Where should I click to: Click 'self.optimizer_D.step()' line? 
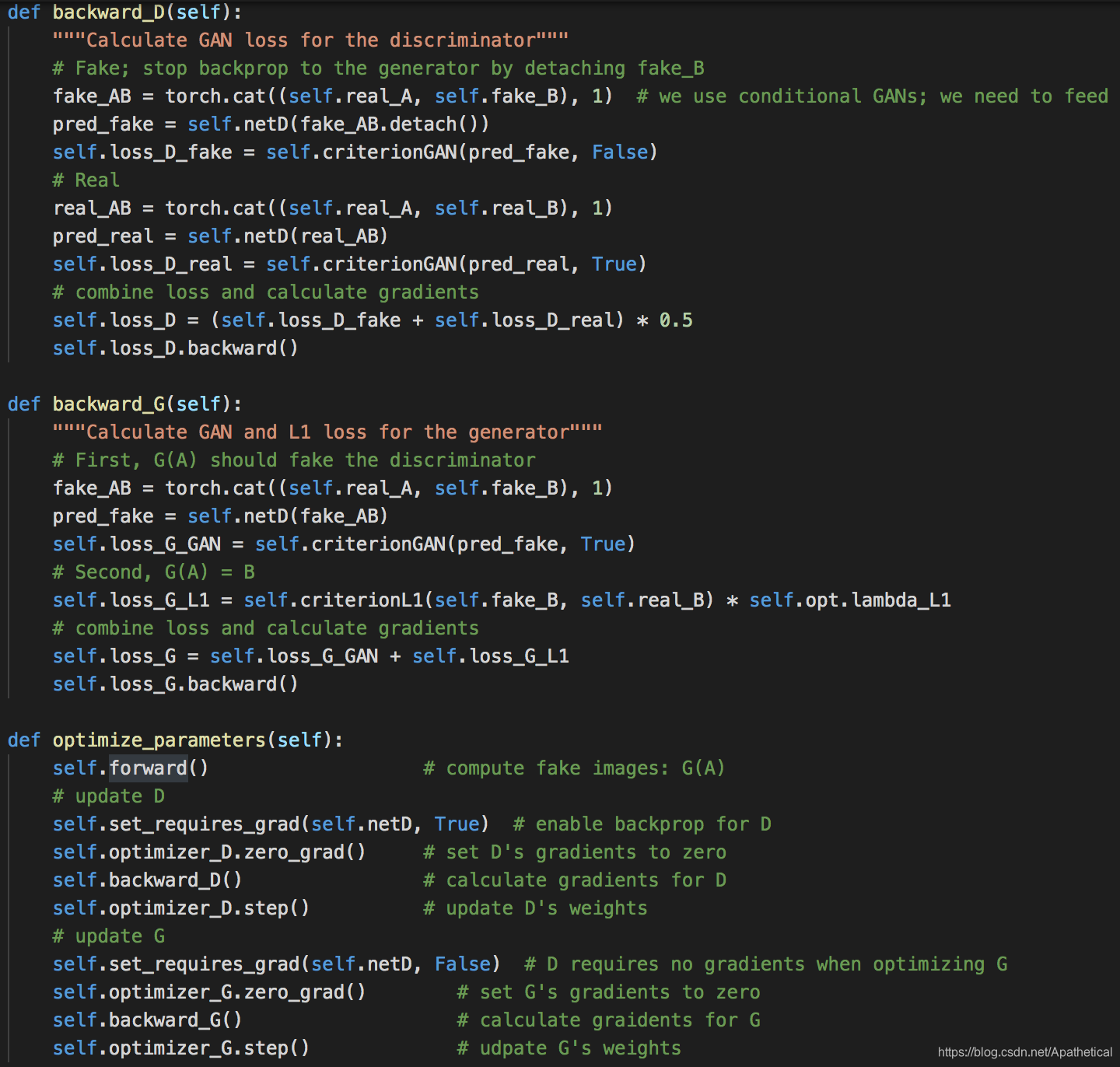tap(181, 908)
